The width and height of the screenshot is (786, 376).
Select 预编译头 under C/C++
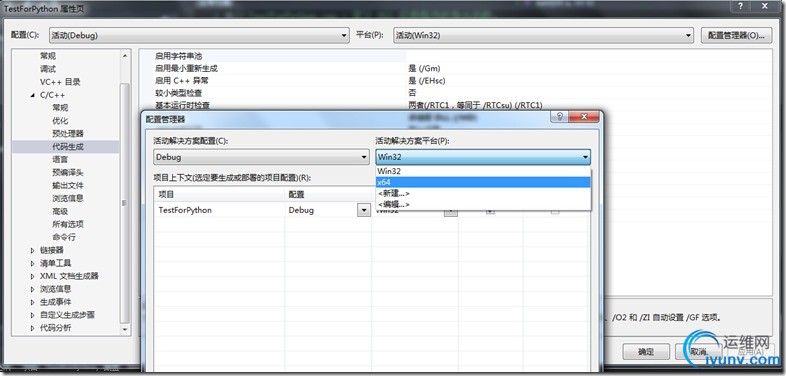coord(68,172)
